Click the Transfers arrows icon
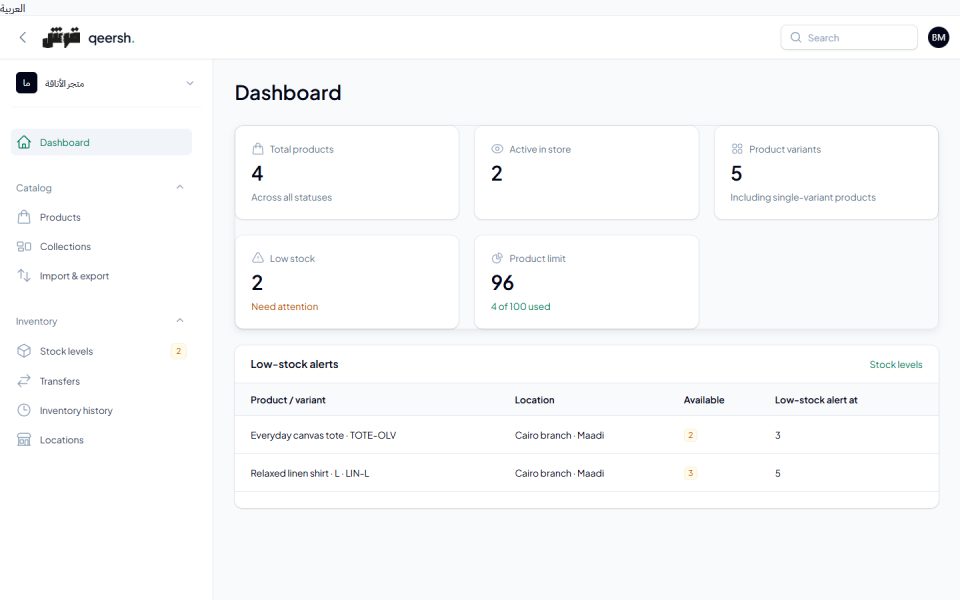The width and height of the screenshot is (960, 600). pos(24,381)
